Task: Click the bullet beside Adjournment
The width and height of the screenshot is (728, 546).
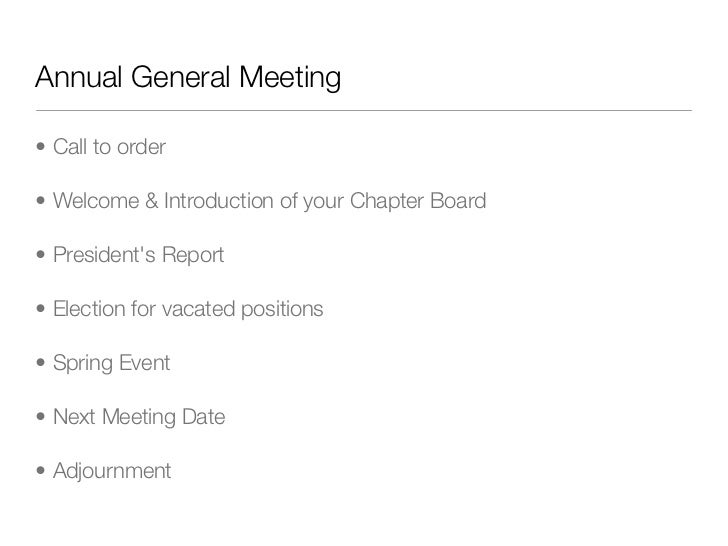Action: [x=41, y=470]
